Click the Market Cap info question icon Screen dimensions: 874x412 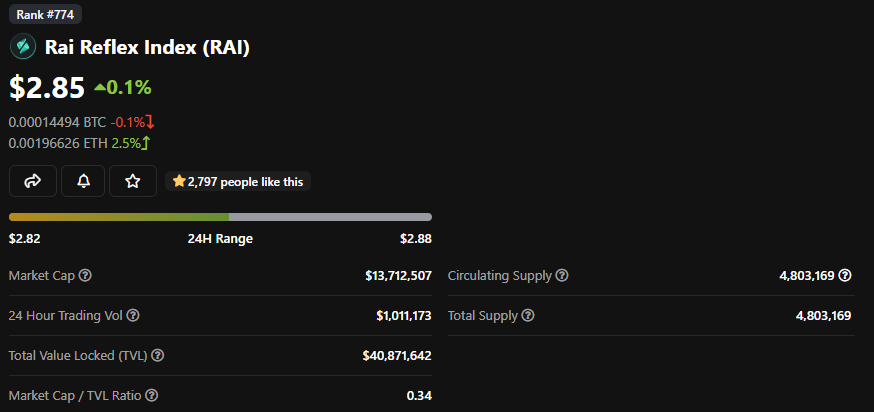tap(86, 275)
